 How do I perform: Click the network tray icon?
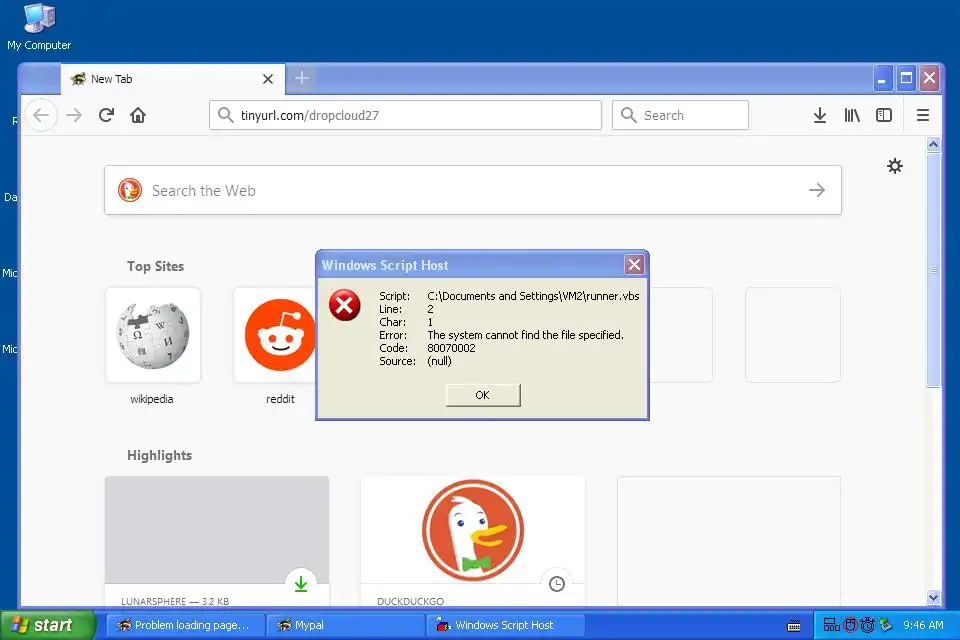point(831,625)
